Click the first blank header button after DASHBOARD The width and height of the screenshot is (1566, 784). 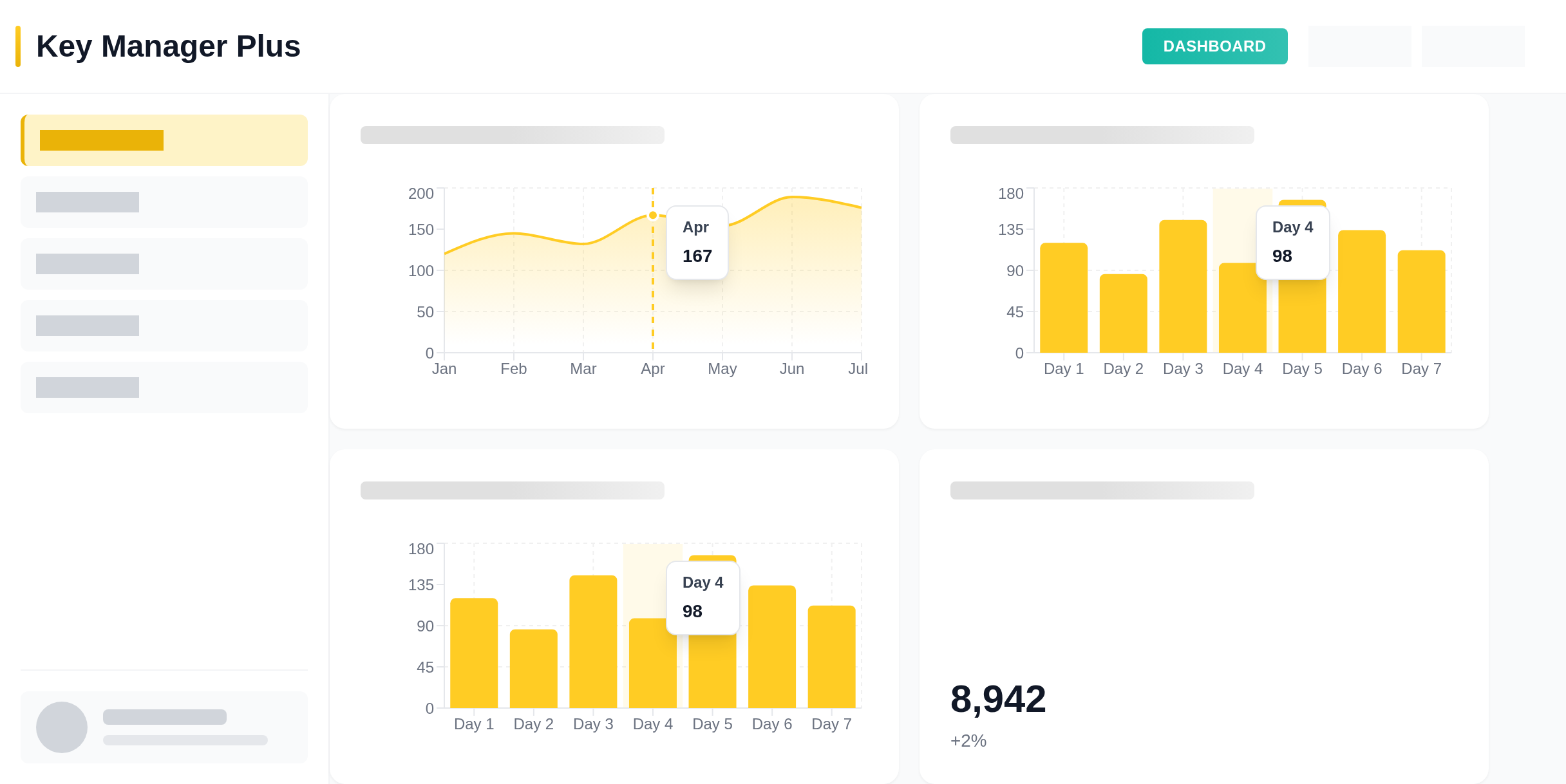point(1359,46)
